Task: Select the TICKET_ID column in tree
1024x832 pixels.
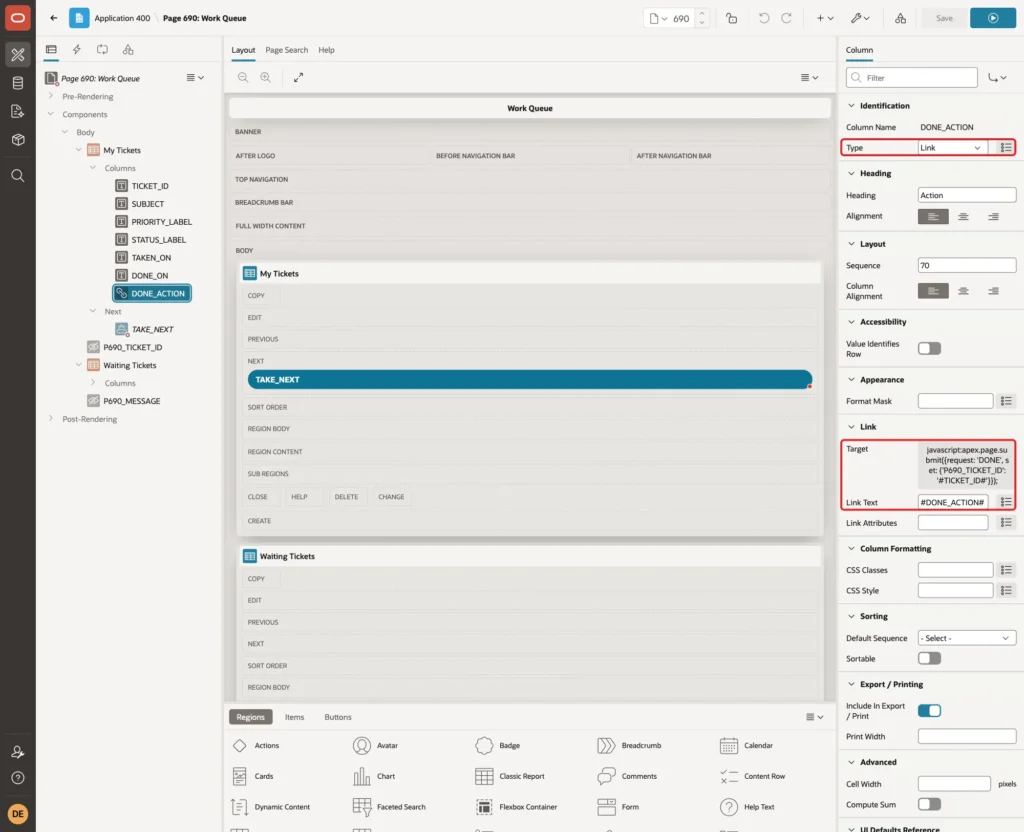Action: (x=150, y=186)
